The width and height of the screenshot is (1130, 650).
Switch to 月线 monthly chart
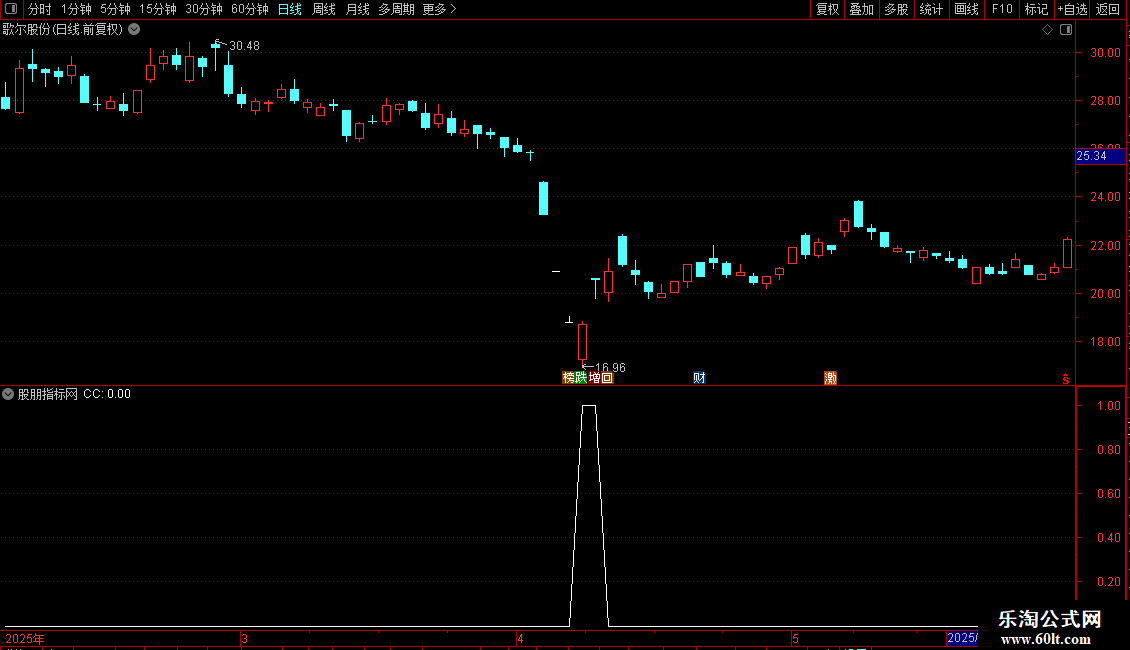(x=357, y=9)
